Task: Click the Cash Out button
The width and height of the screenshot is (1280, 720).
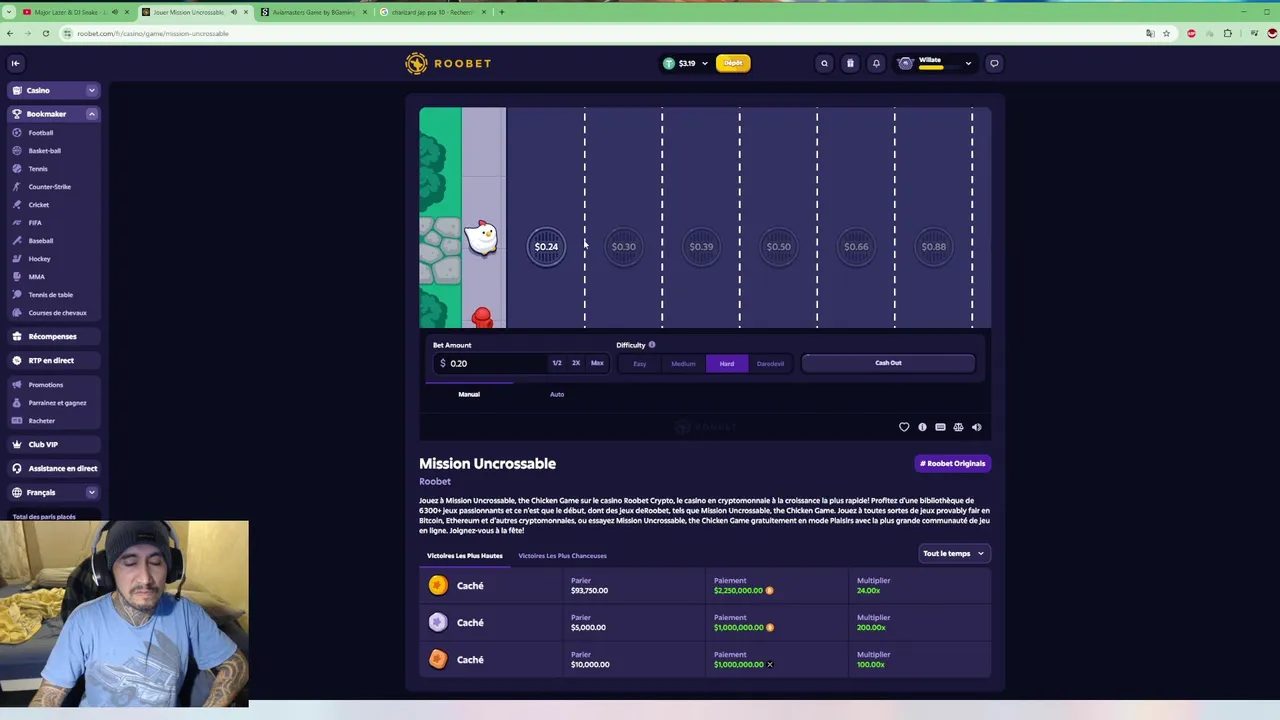Action: click(x=888, y=363)
